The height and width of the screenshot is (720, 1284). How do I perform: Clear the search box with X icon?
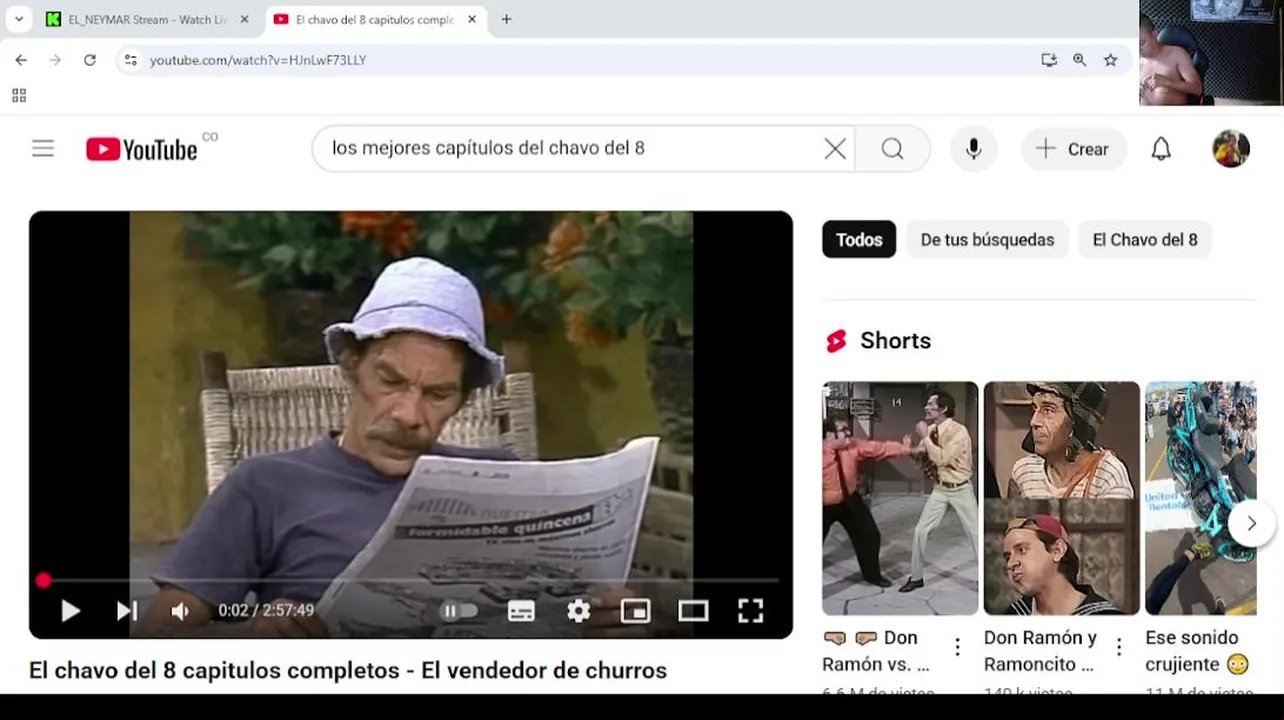(835, 149)
